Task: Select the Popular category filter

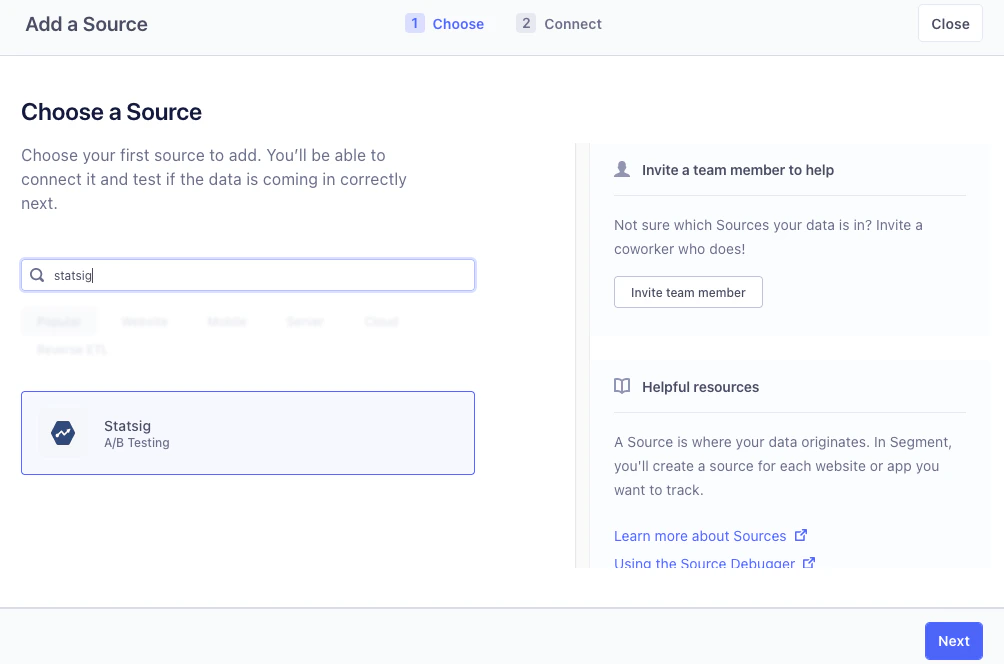Action: (58, 321)
